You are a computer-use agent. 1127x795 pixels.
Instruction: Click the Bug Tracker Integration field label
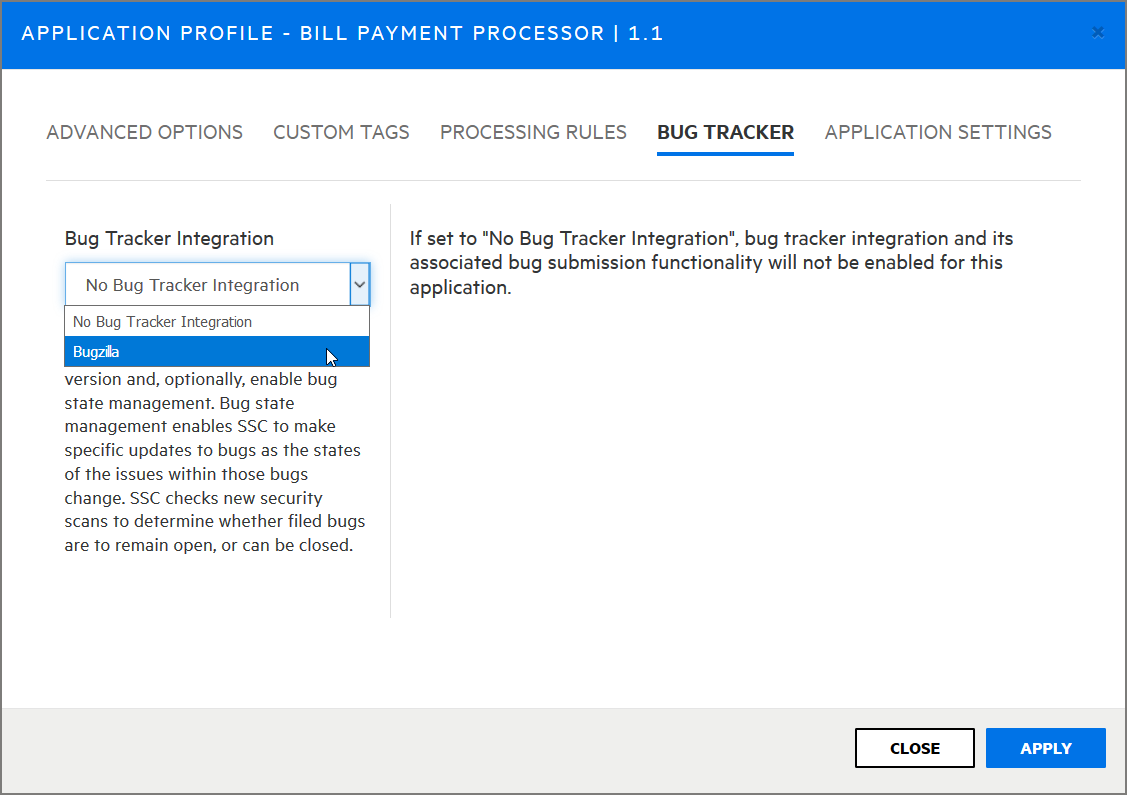[x=169, y=239]
